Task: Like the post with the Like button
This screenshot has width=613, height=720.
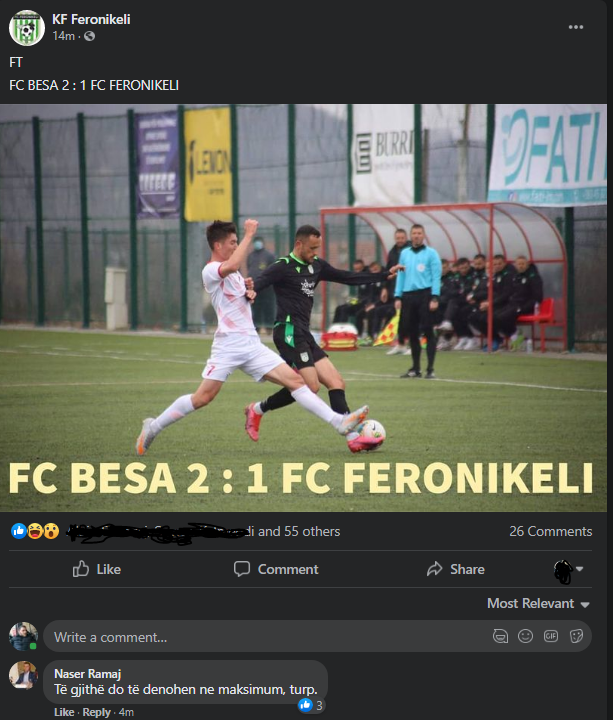Action: point(96,569)
